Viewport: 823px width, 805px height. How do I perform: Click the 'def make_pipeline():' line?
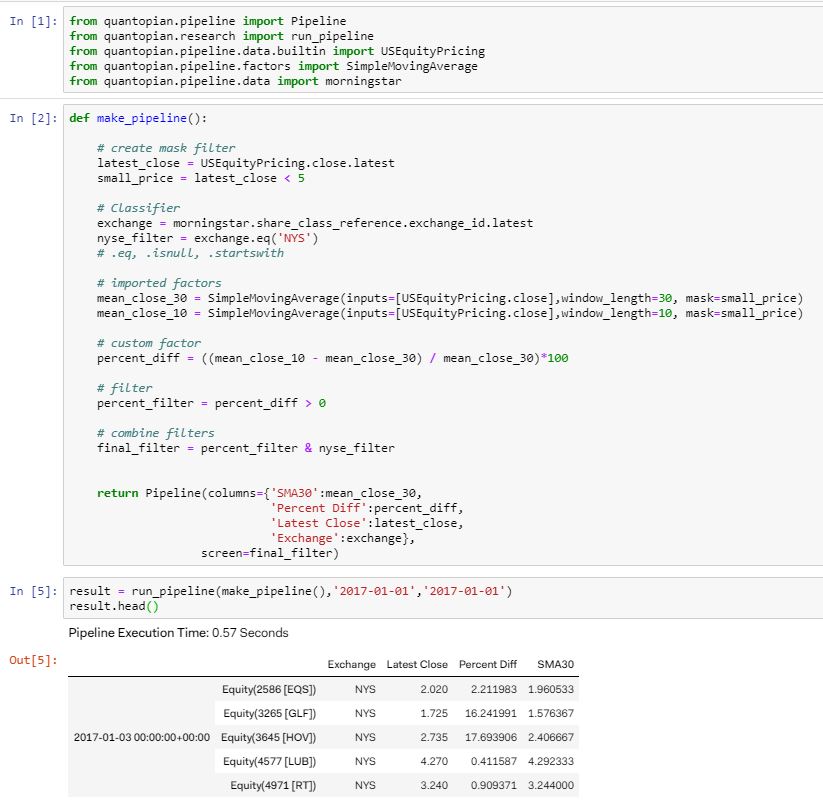coord(138,118)
